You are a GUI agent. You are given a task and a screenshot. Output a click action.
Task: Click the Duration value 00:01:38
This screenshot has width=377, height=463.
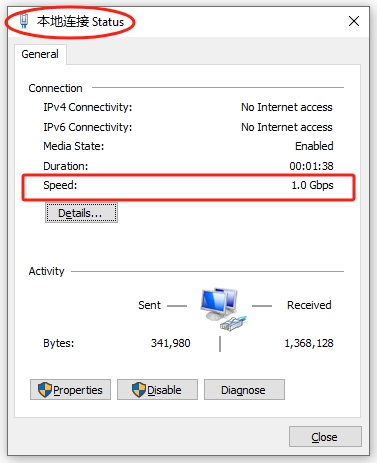tap(311, 166)
